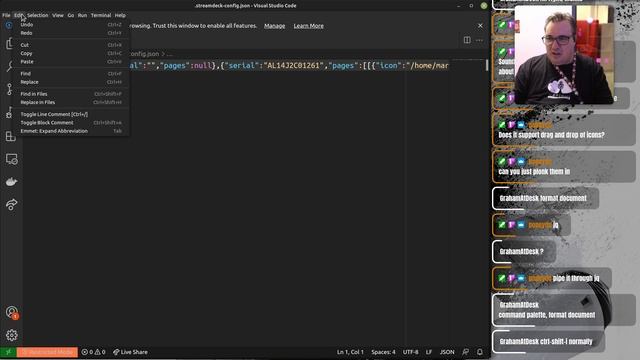Viewport: 640px width, 360px height.
Task: Open the notifications bell in status bar
Action: 480,352
